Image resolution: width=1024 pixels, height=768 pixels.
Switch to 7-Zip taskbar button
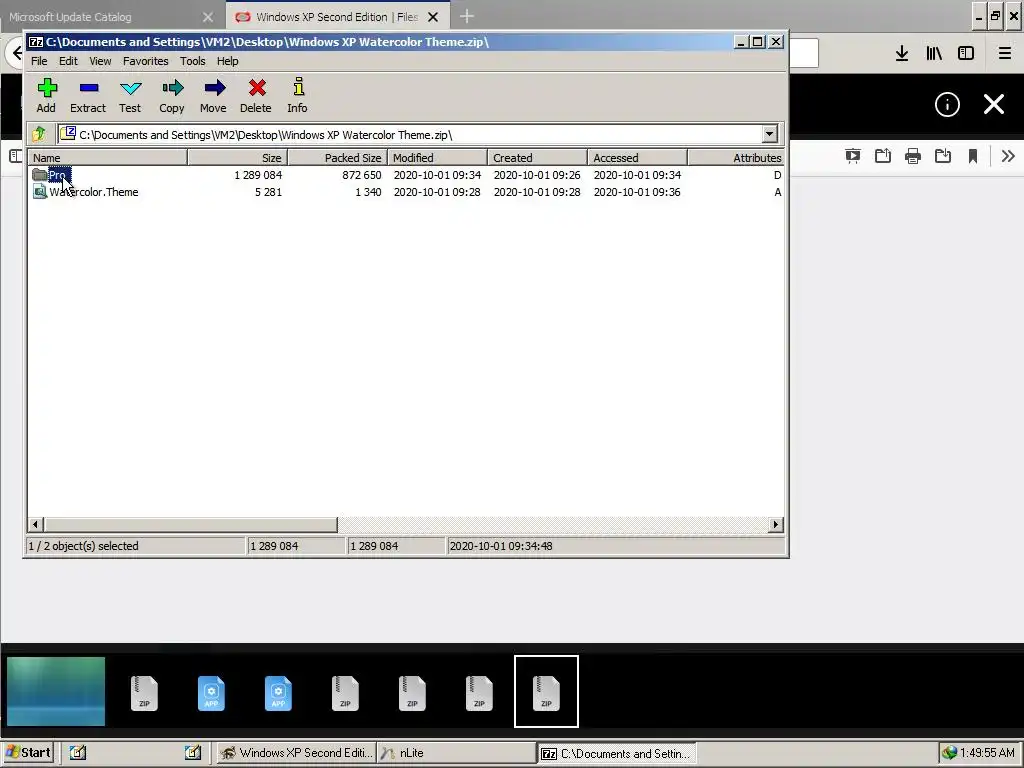(617, 753)
